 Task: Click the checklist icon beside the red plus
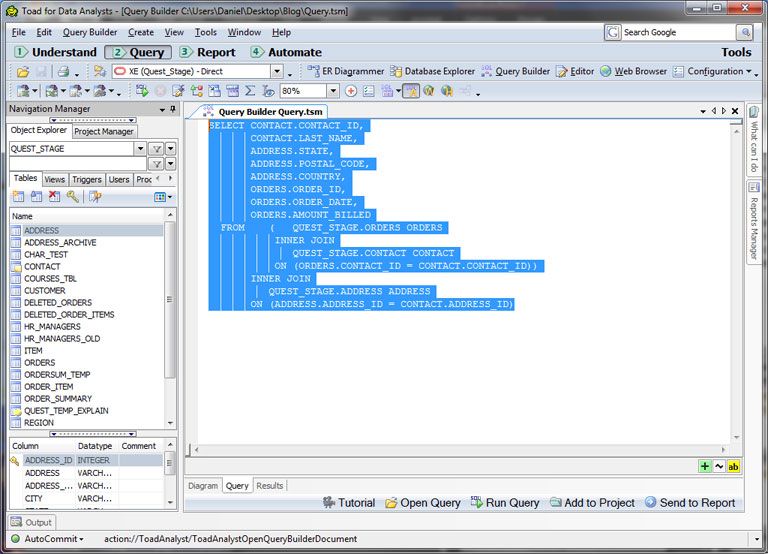tap(369, 91)
